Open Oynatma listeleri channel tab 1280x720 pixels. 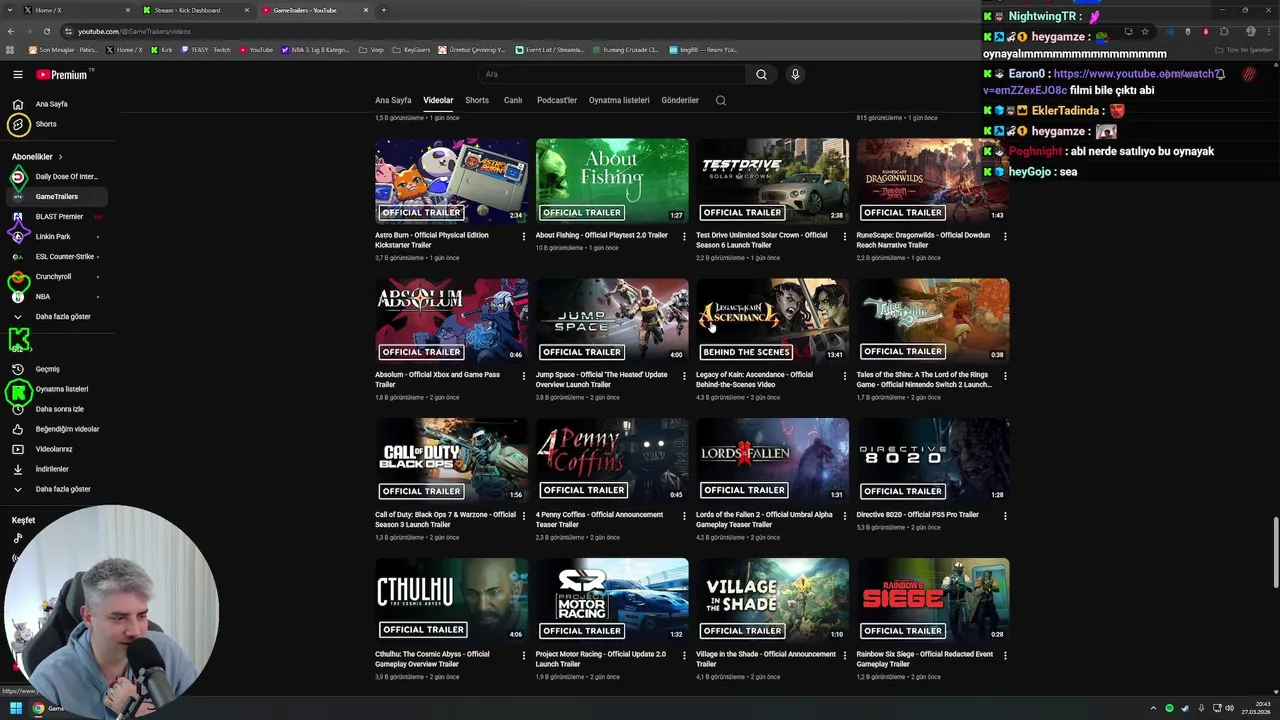coord(619,100)
